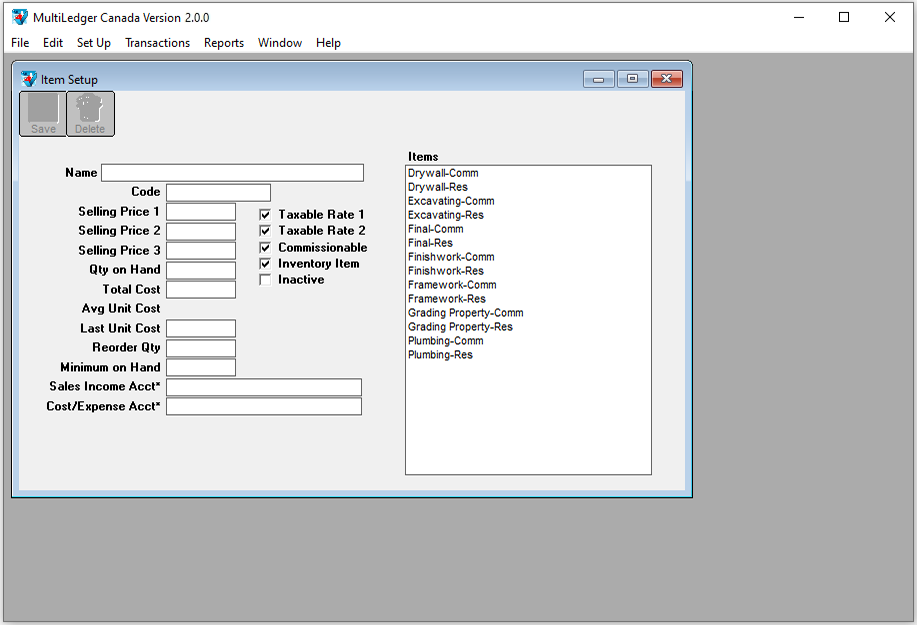Close the Item Setup inner window
Screen dimensions: 917x625
(666, 79)
